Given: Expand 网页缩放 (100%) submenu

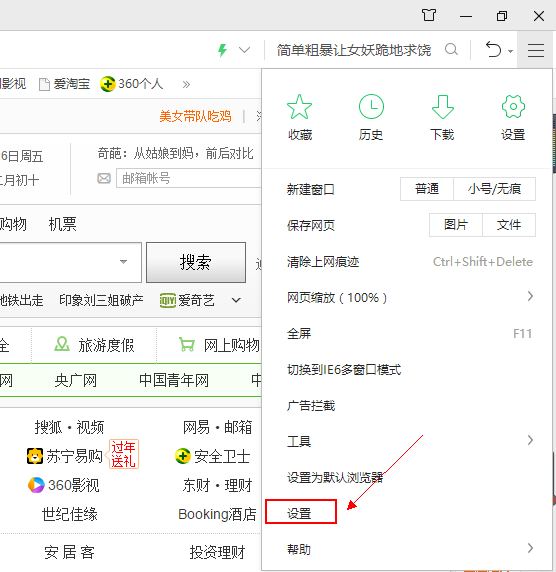Looking at the screenshot, I should (407, 297).
